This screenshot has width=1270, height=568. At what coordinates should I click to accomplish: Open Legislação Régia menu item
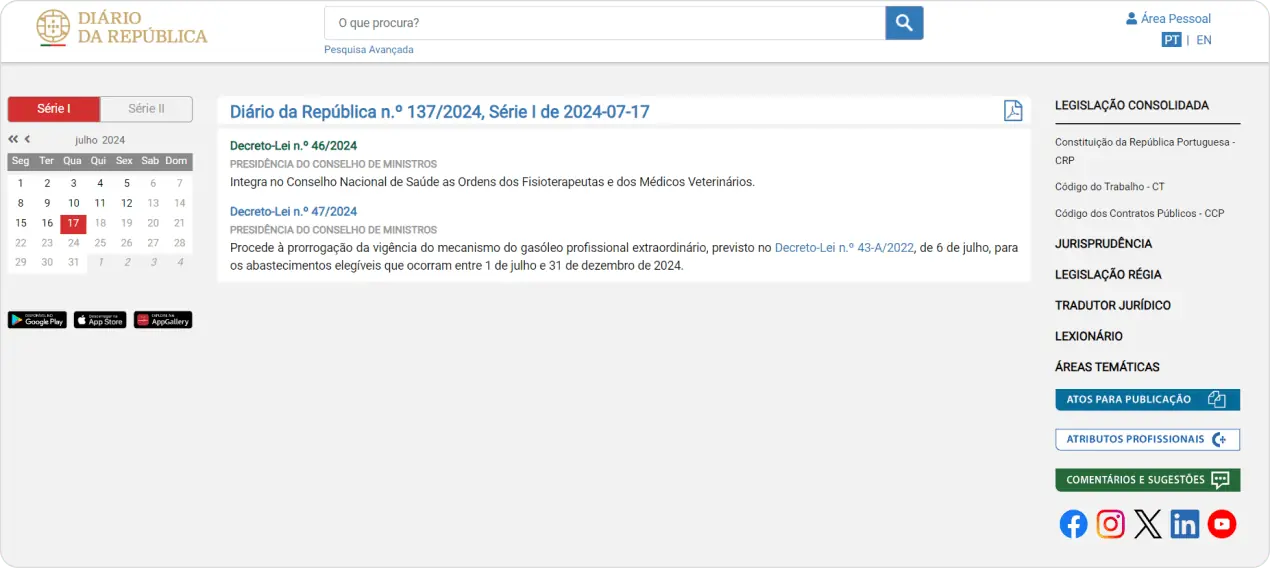(x=1108, y=275)
